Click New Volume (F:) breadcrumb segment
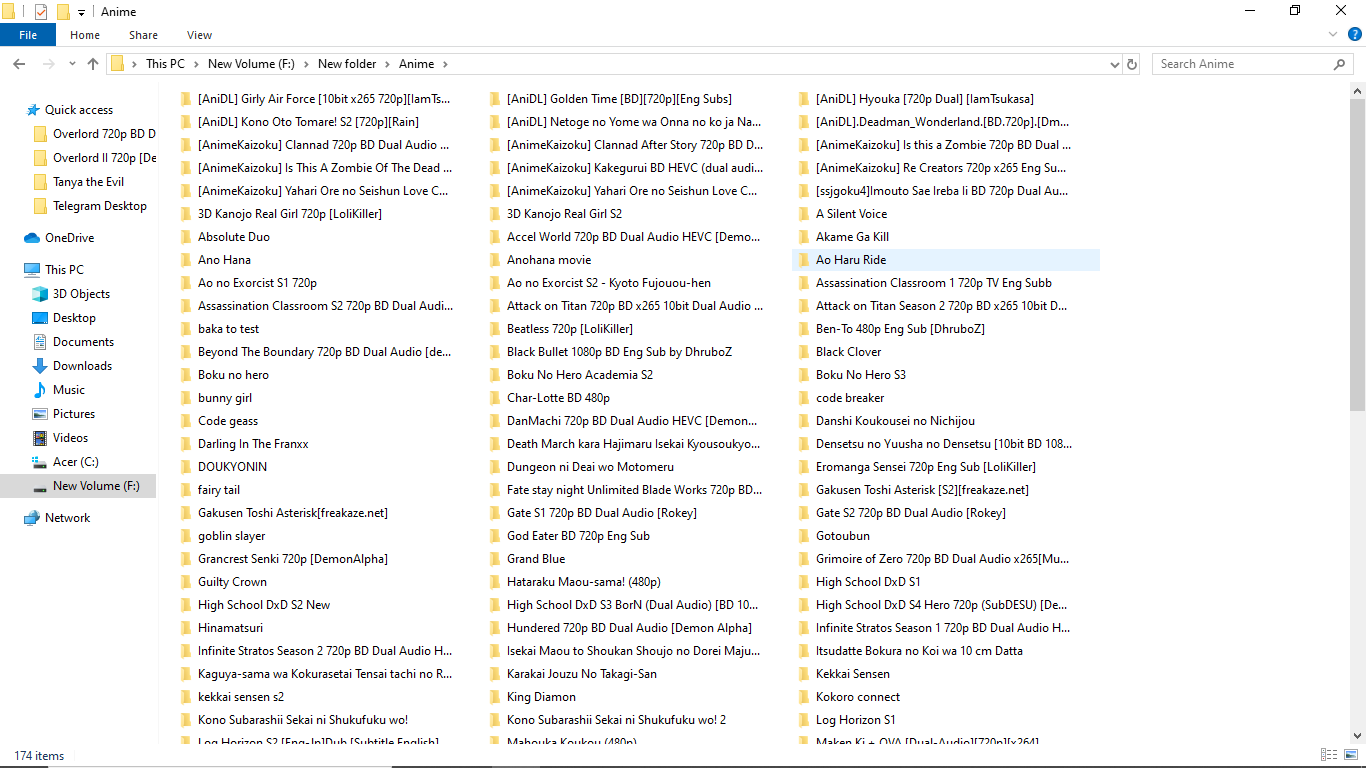Viewport: 1366px width, 768px height. (x=251, y=64)
